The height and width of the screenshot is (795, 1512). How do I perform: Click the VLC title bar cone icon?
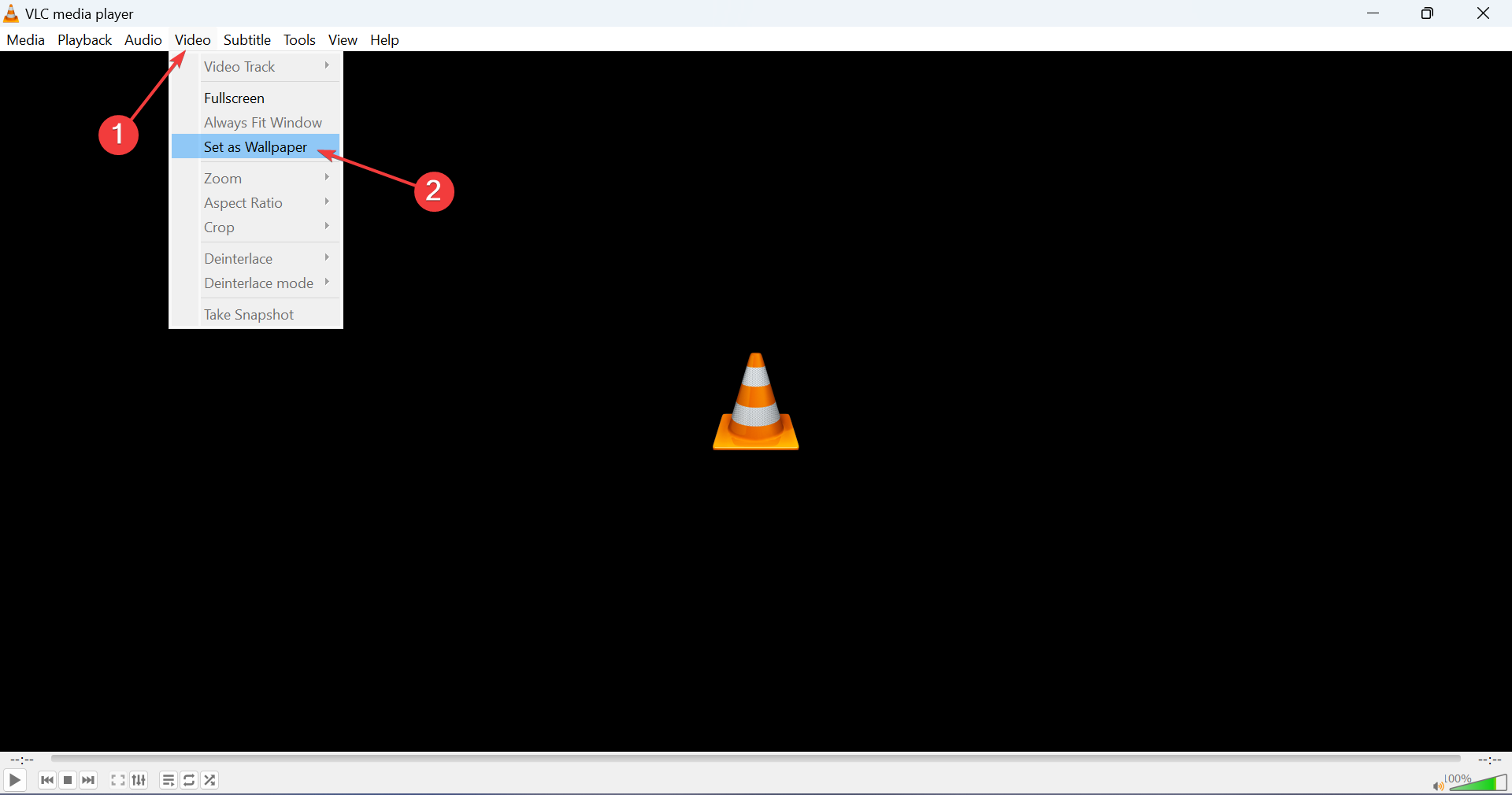coord(11,13)
